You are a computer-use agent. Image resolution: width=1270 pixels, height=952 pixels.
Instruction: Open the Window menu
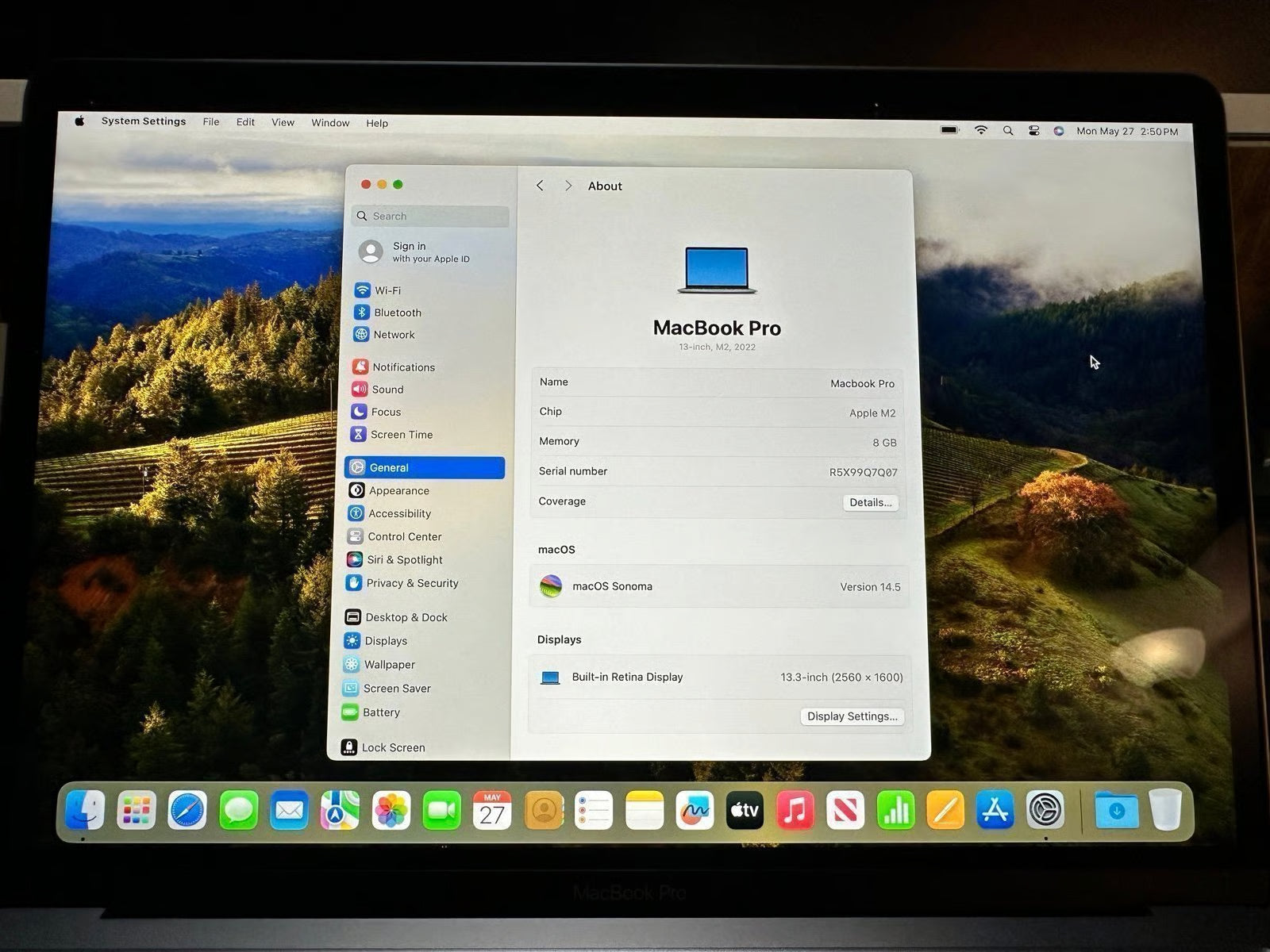coord(330,123)
